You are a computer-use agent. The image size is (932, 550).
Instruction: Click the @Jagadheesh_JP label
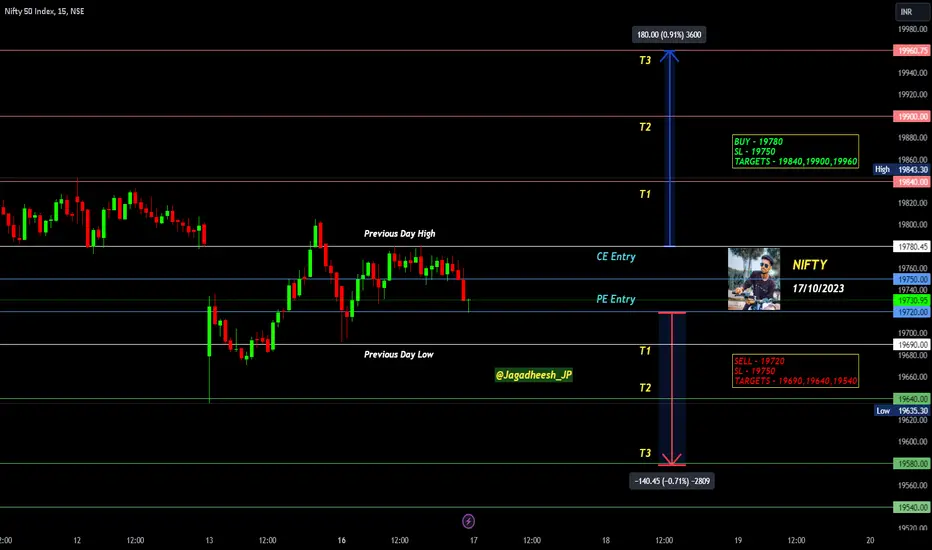534,375
